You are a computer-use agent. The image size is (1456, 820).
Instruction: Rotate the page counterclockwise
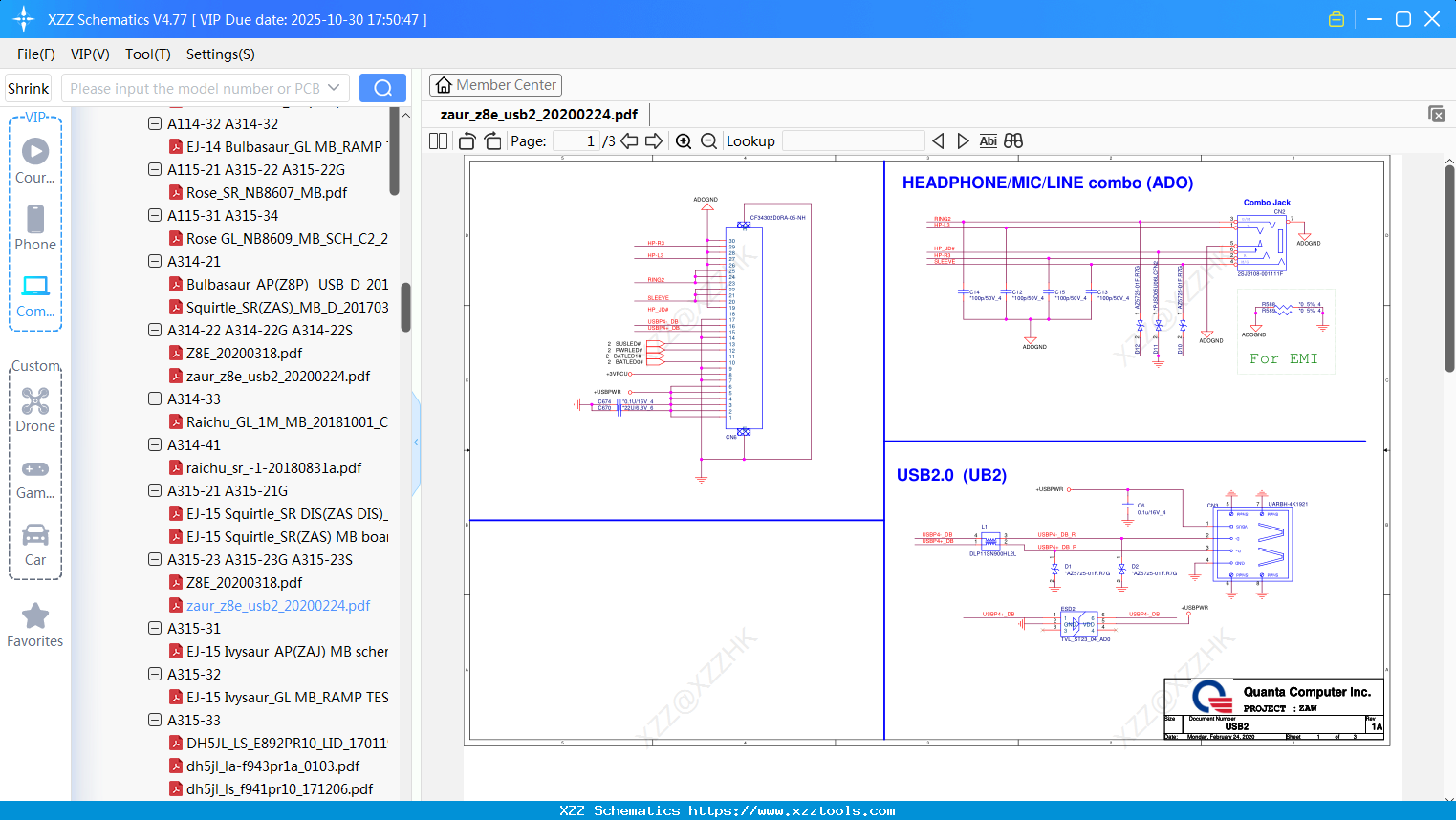pos(467,141)
